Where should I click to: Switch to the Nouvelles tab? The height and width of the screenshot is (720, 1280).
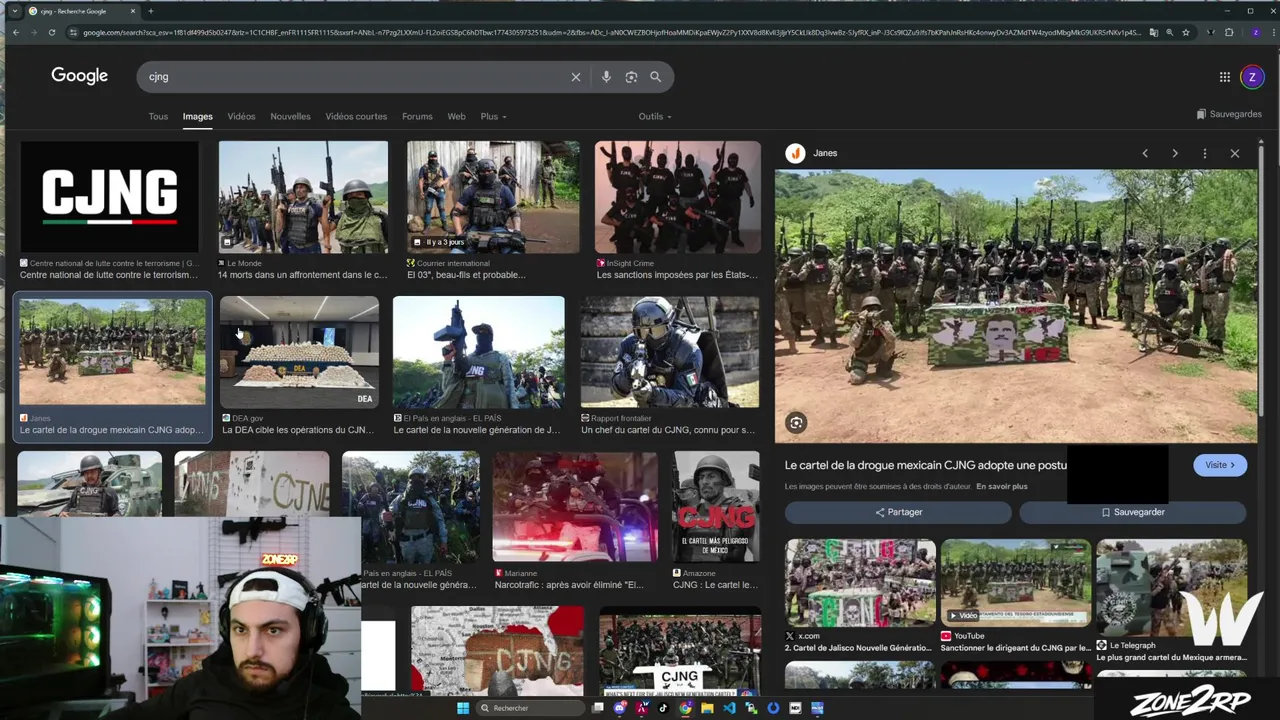290,116
